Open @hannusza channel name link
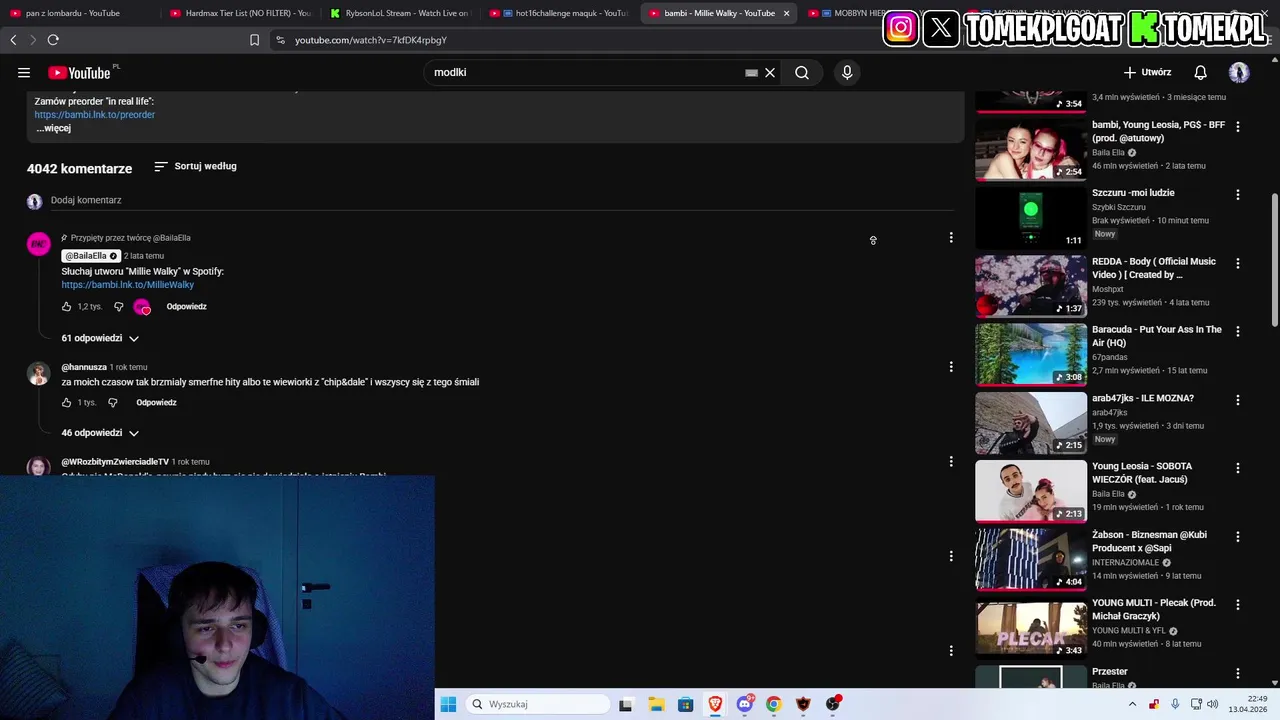Viewport: 1280px width, 720px height. (x=84, y=367)
